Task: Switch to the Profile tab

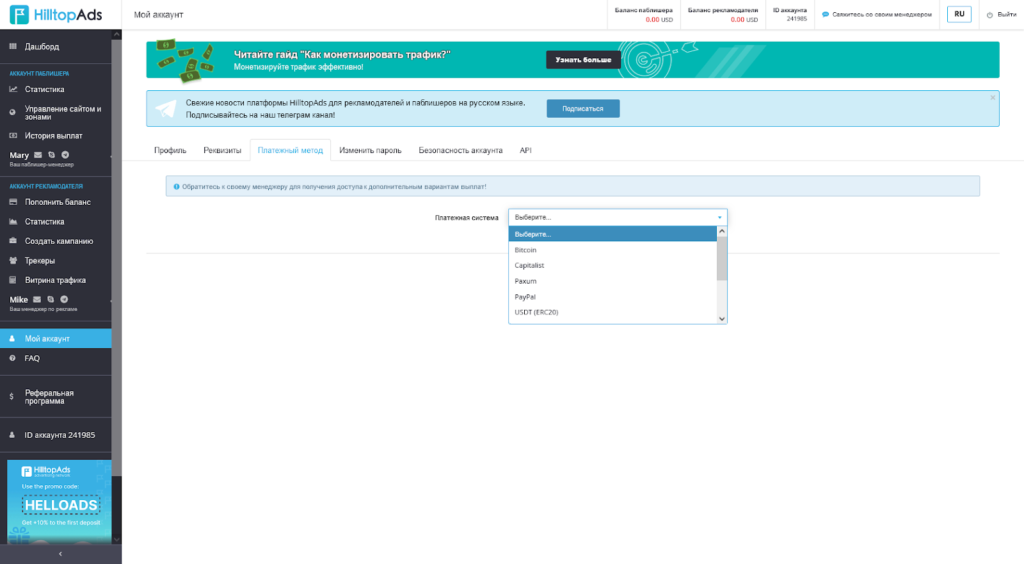Action: pyautogui.click(x=170, y=150)
